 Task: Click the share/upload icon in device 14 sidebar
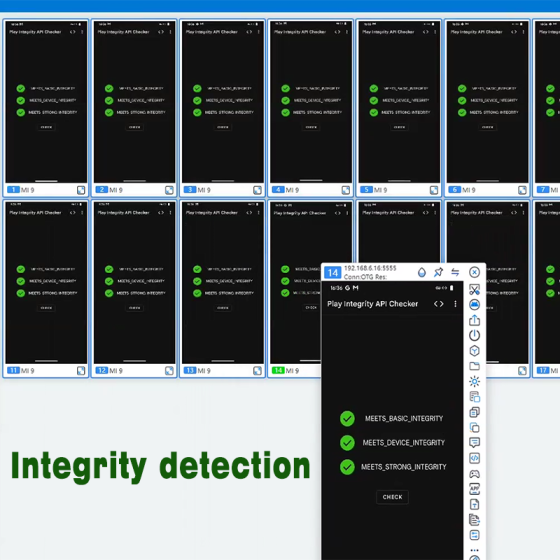[474, 320]
